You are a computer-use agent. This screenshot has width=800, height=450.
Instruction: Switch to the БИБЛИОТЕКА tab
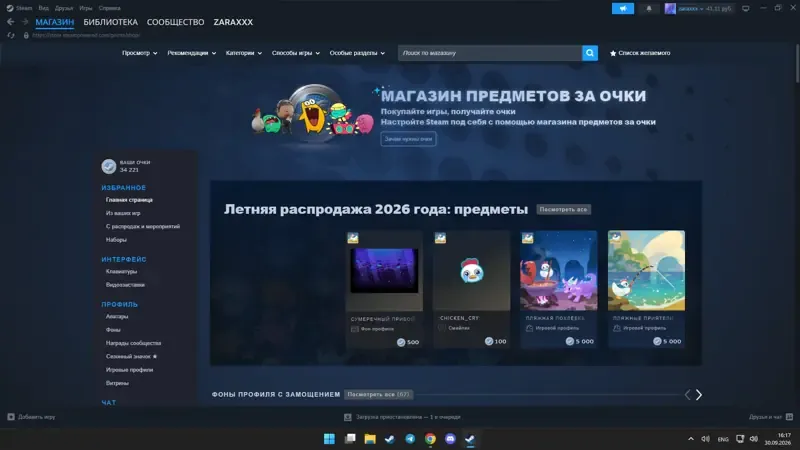click(111, 22)
